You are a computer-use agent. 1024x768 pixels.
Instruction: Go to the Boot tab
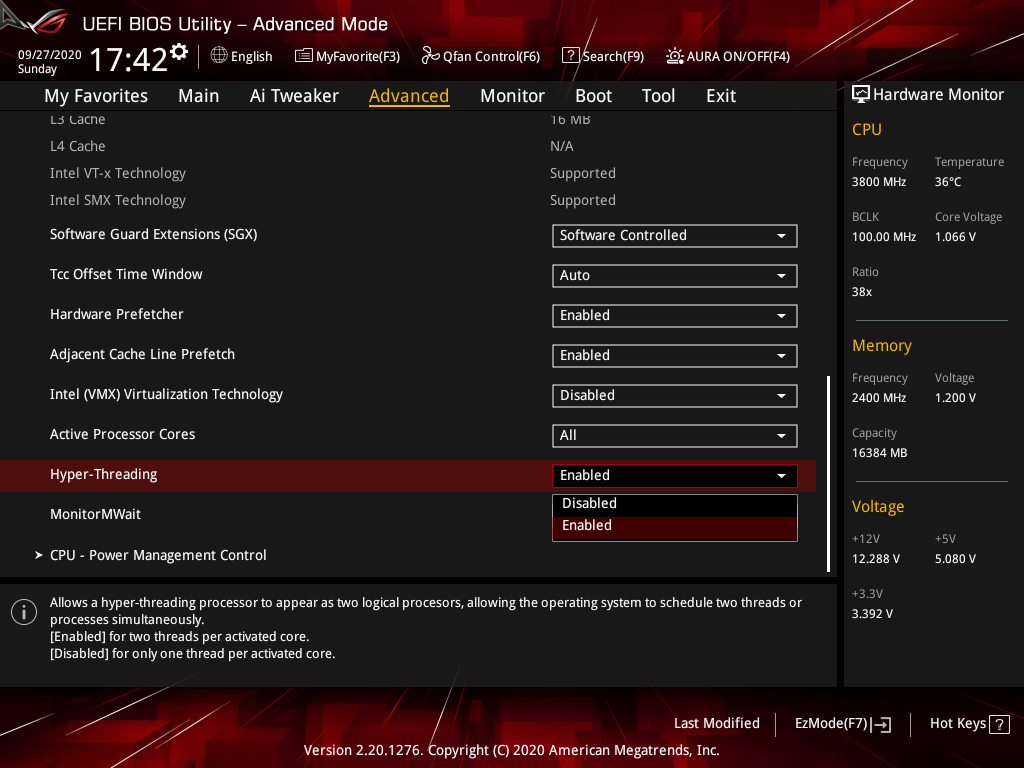(593, 96)
